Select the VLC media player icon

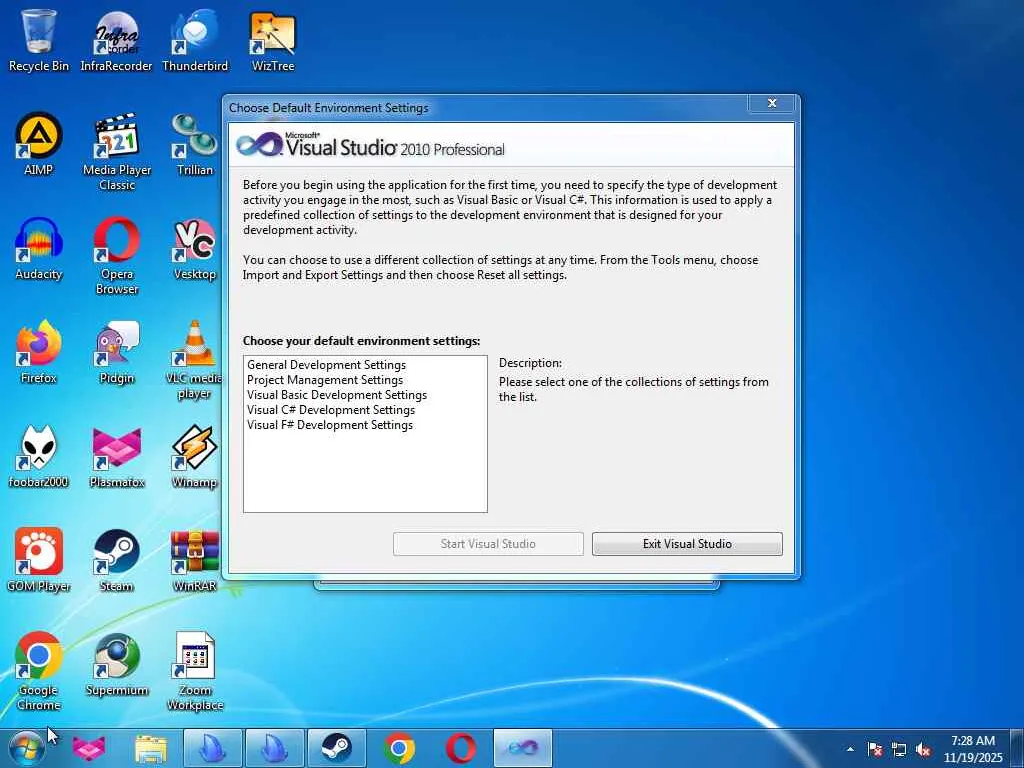pos(195,359)
